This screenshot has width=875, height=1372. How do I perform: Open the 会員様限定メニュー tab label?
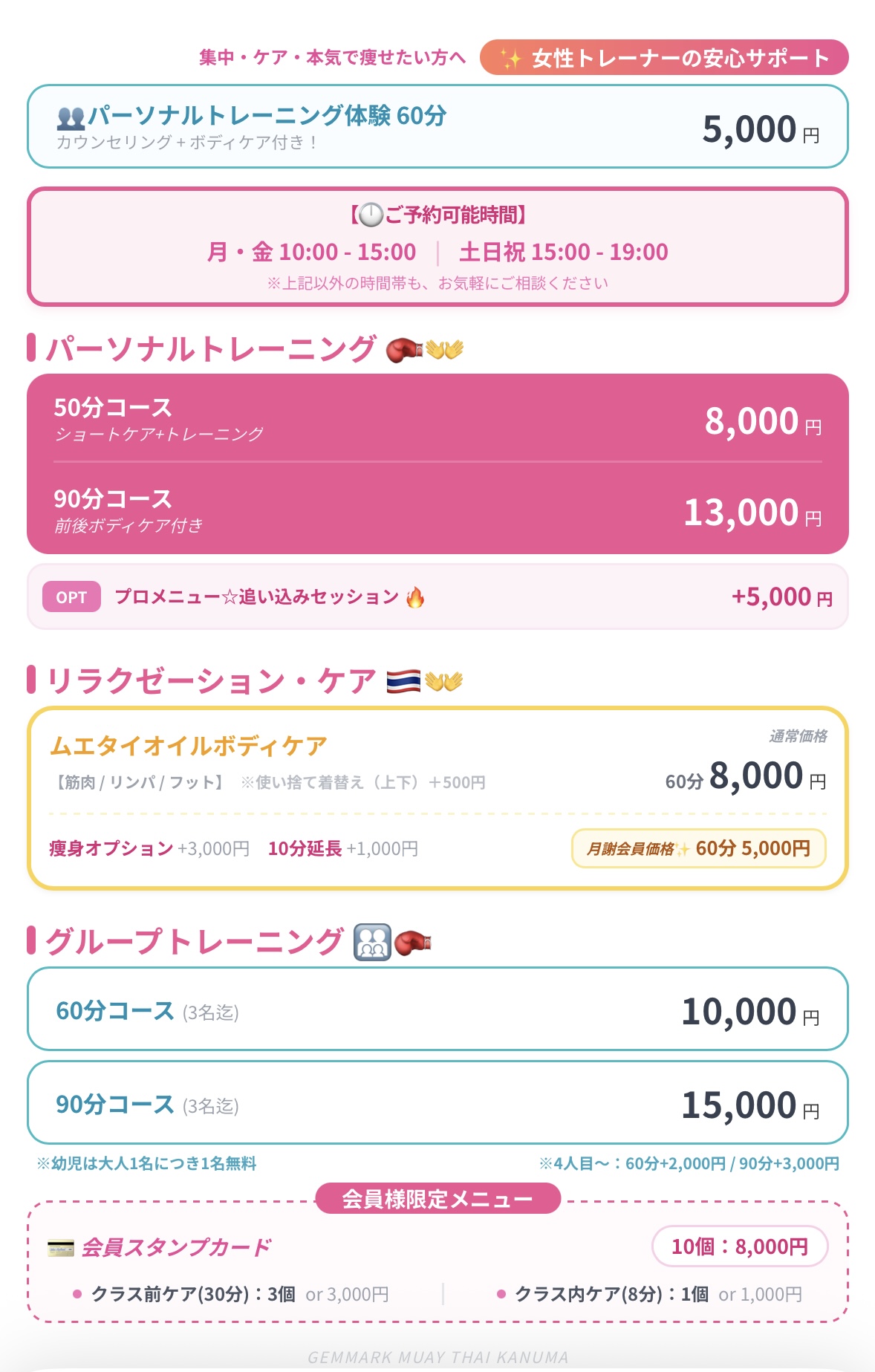tap(437, 1199)
